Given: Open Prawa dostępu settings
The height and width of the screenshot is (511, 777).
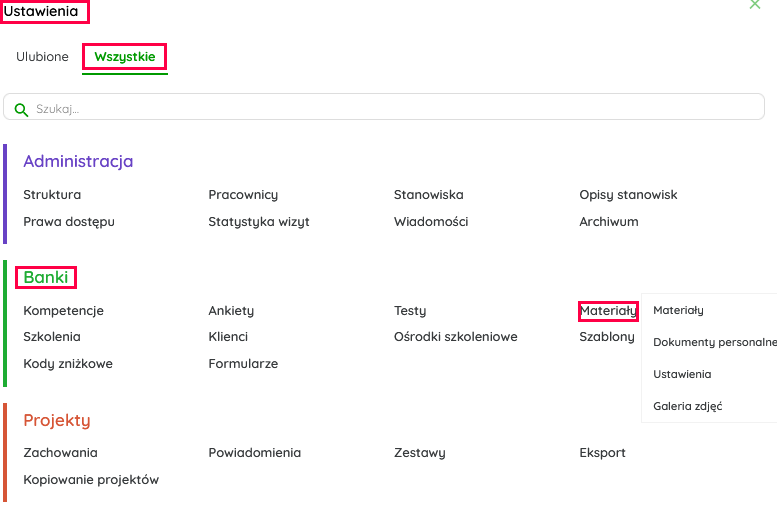Looking at the screenshot, I should pos(69,222).
